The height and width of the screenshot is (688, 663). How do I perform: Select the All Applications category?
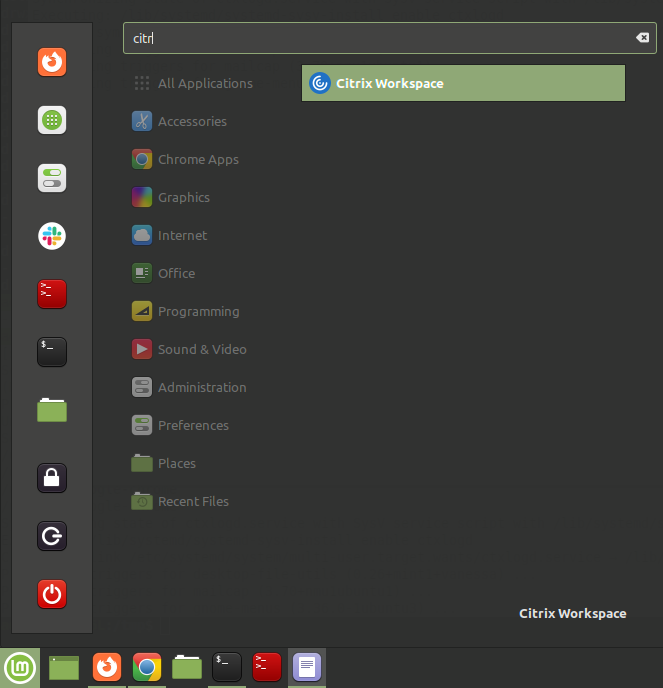tap(193, 83)
